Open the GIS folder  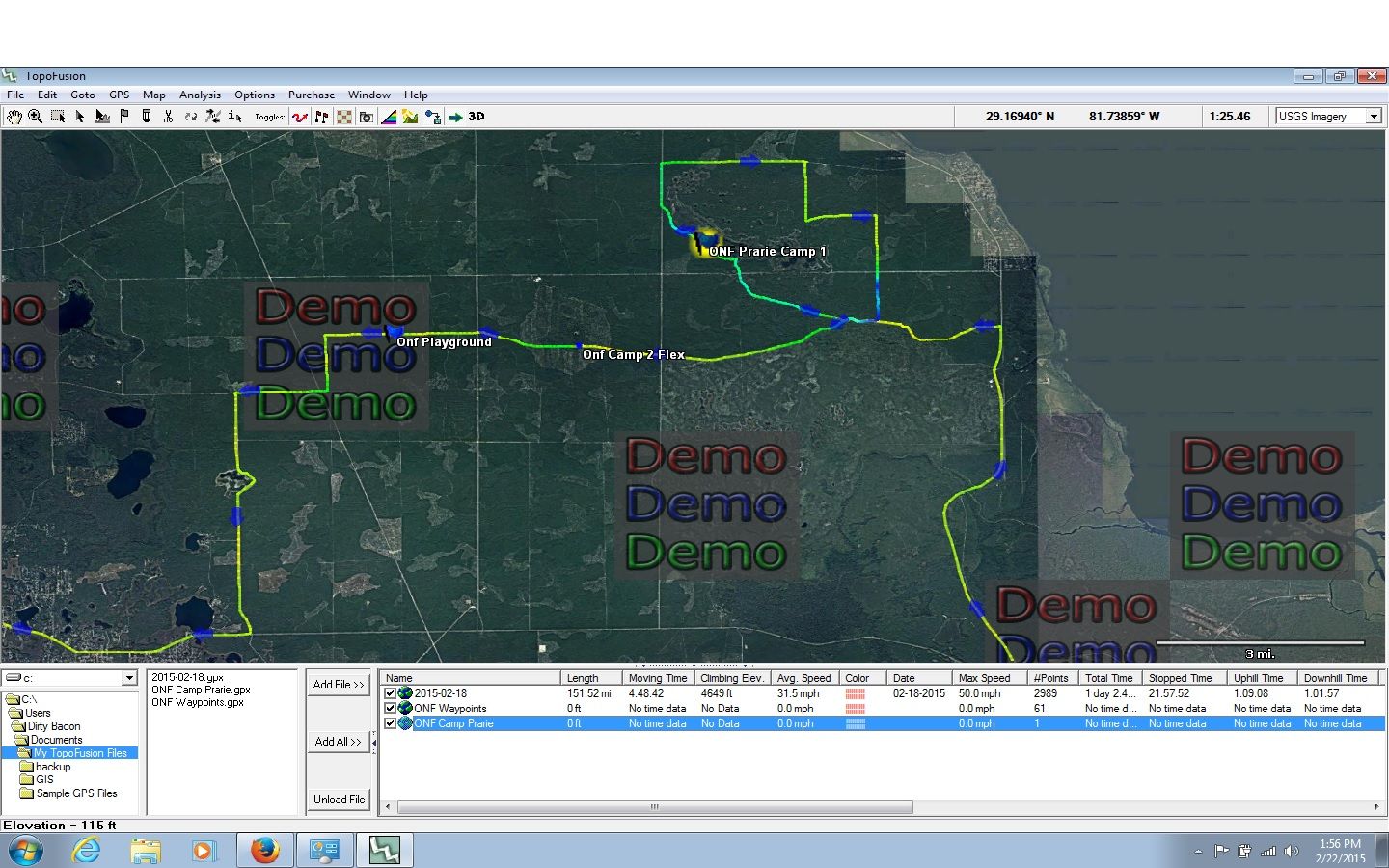pos(44,779)
